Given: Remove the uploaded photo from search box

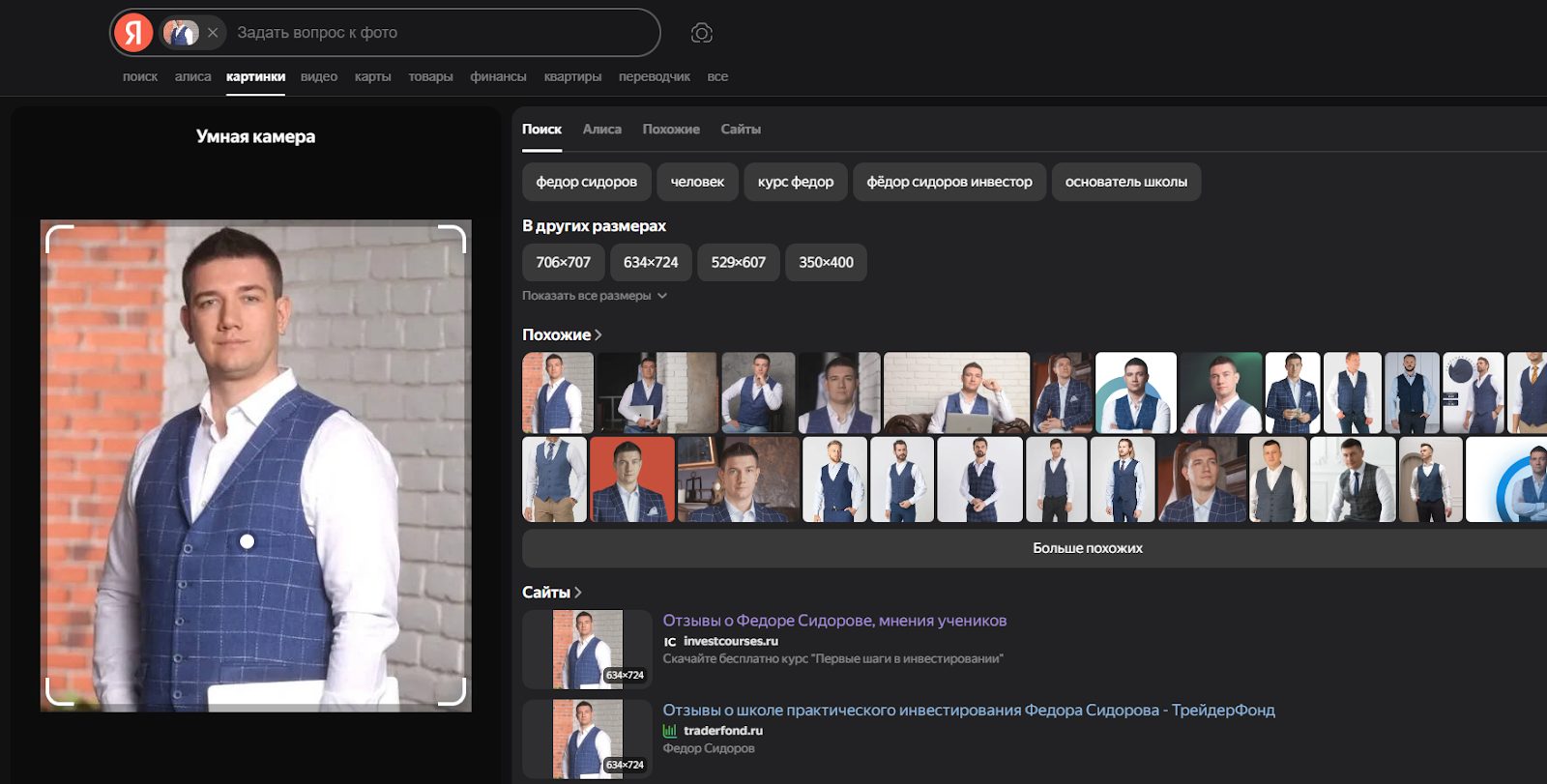Looking at the screenshot, I should (x=213, y=33).
